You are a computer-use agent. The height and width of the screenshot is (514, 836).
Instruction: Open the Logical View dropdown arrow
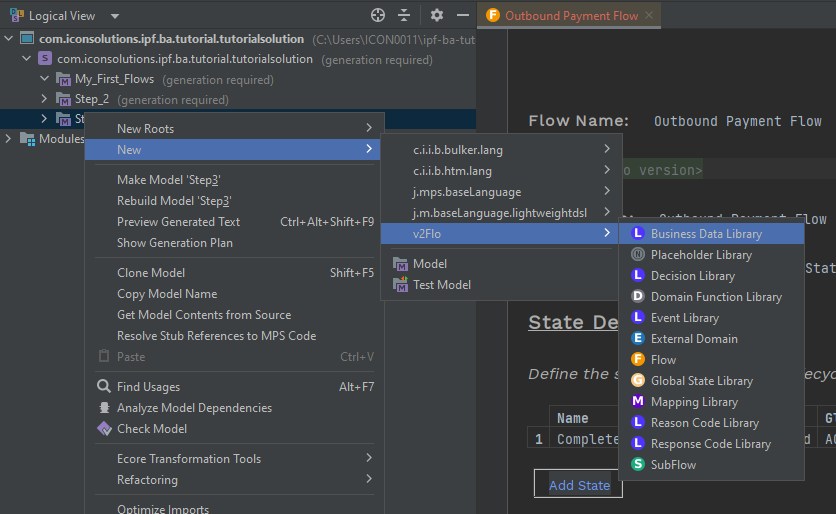pyautogui.click(x=114, y=16)
